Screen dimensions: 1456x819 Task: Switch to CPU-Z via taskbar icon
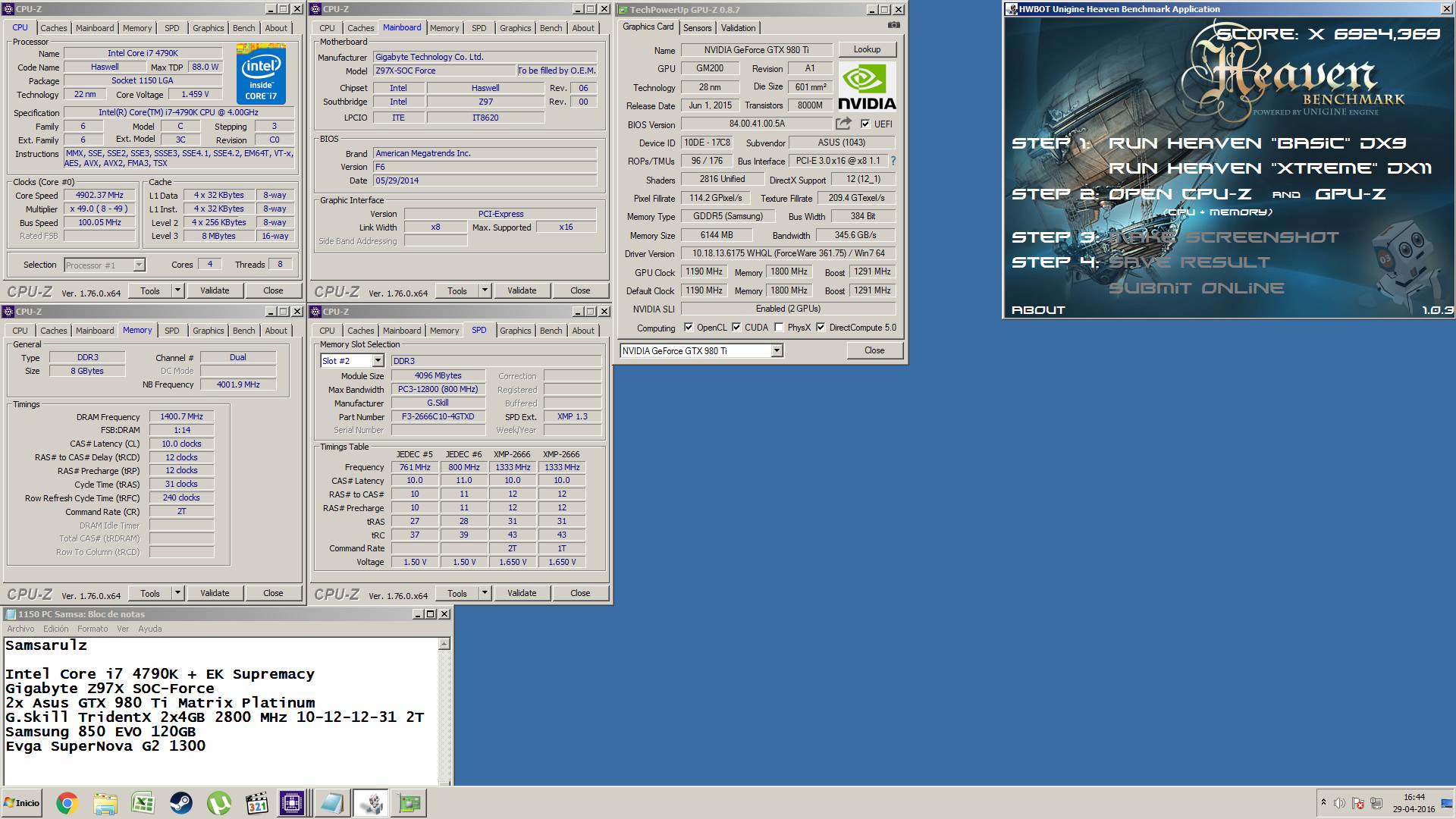[x=292, y=803]
